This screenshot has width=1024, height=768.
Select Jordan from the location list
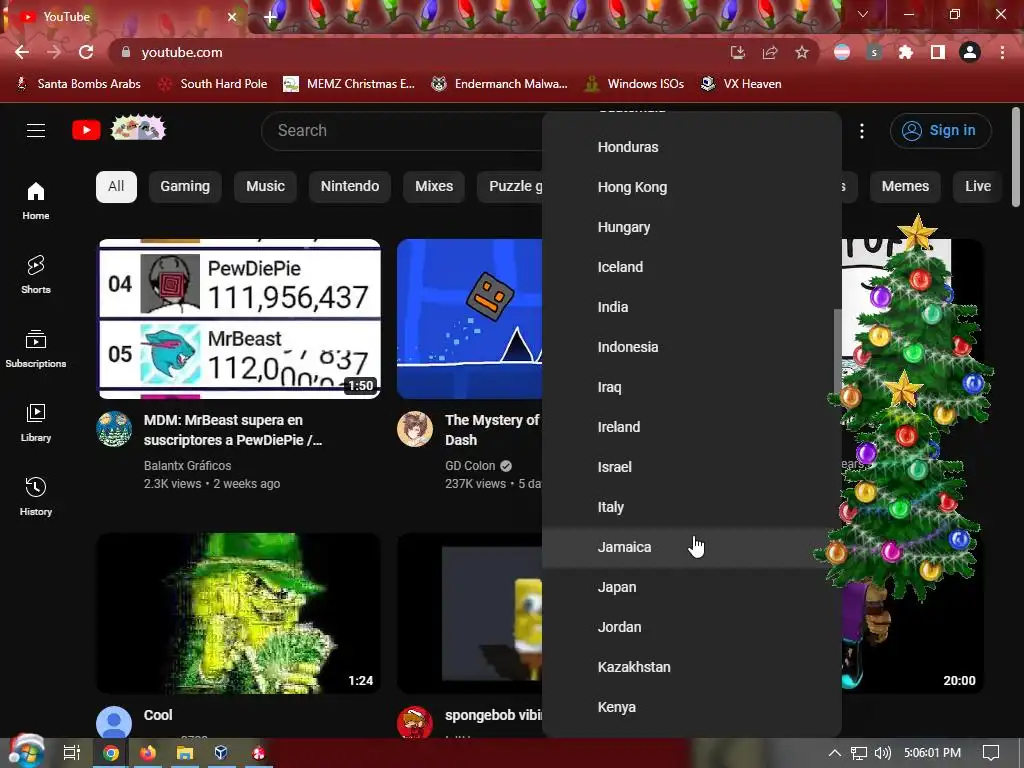[x=692, y=627]
